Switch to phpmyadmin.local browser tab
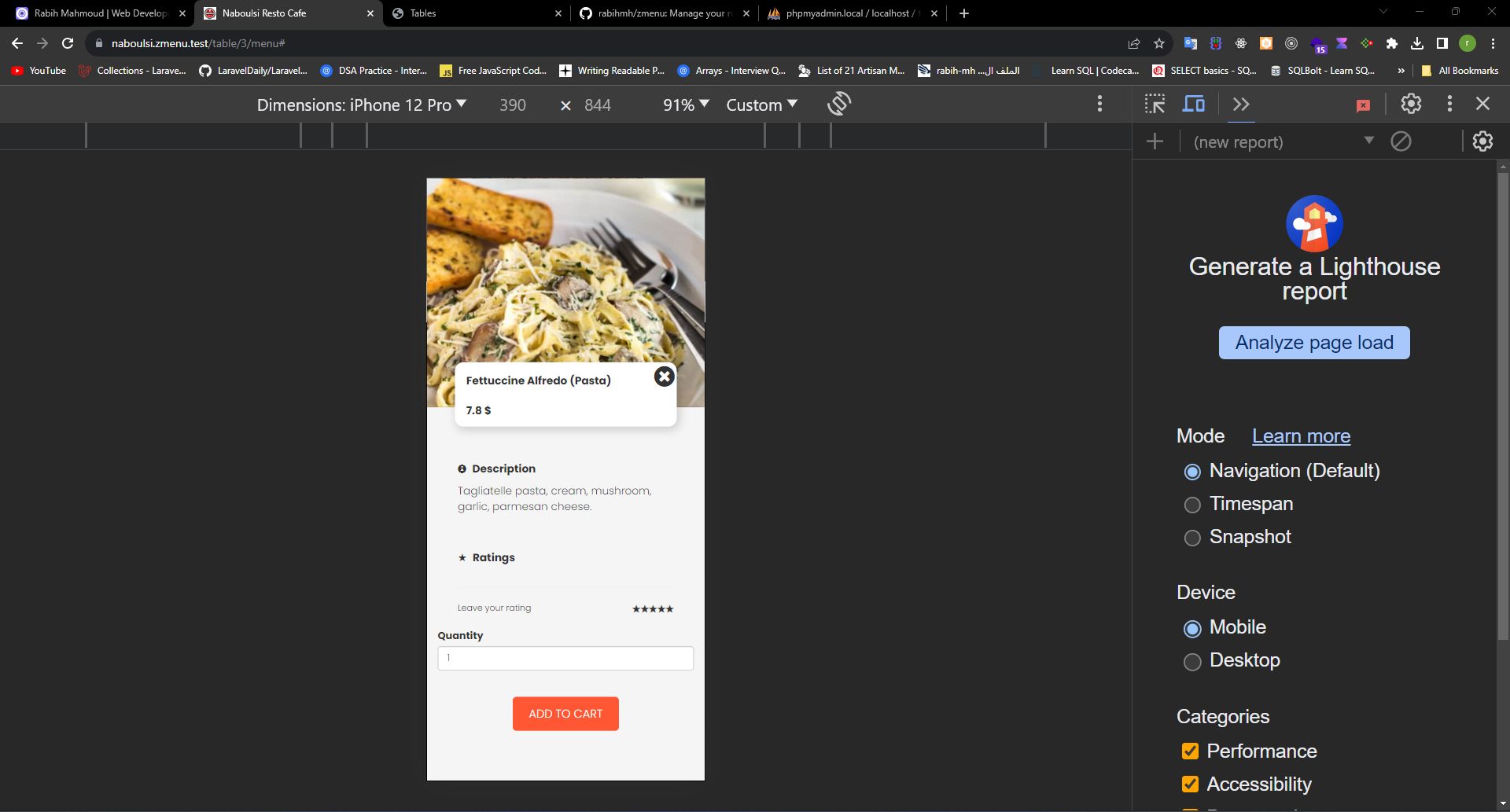 [853, 13]
